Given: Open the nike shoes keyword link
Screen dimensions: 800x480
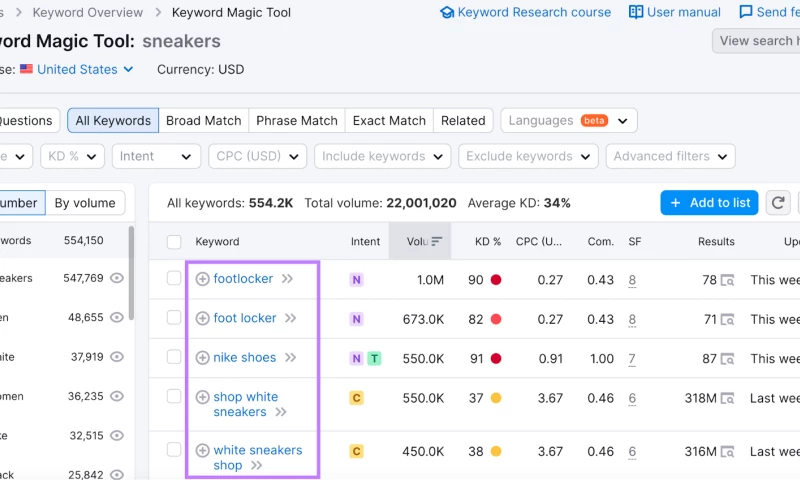Looking at the screenshot, I should (x=244, y=357).
